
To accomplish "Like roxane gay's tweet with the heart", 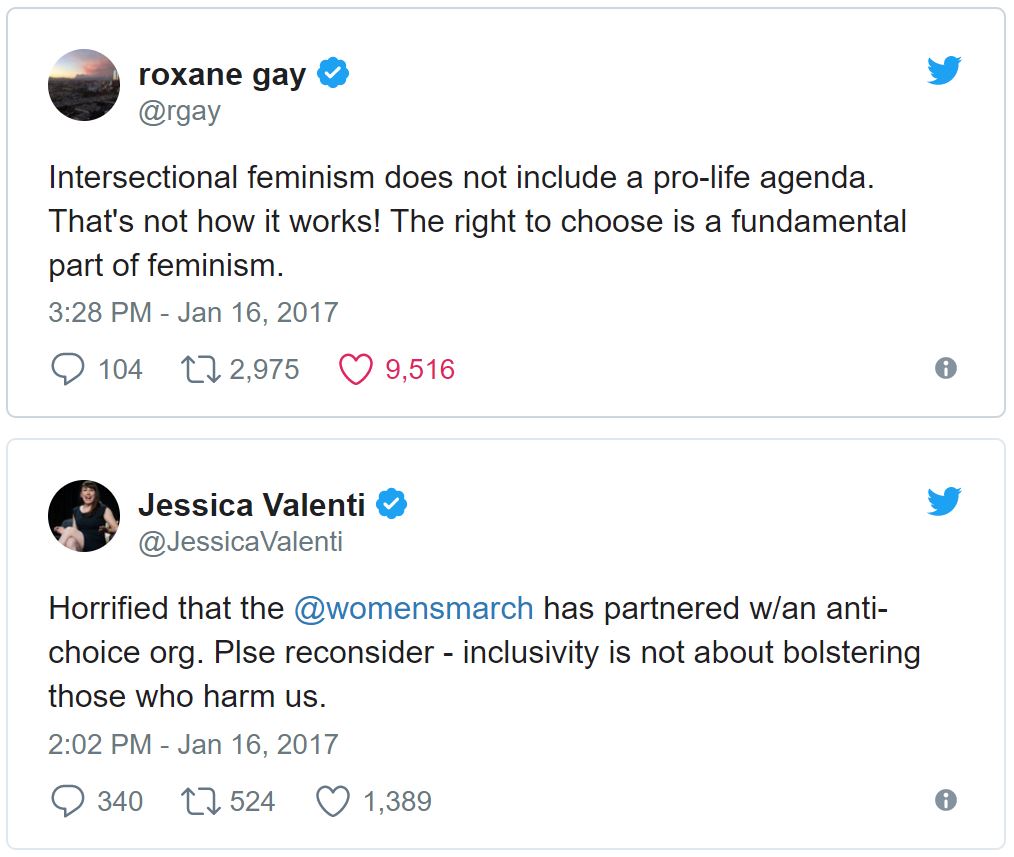I will (x=355, y=370).
